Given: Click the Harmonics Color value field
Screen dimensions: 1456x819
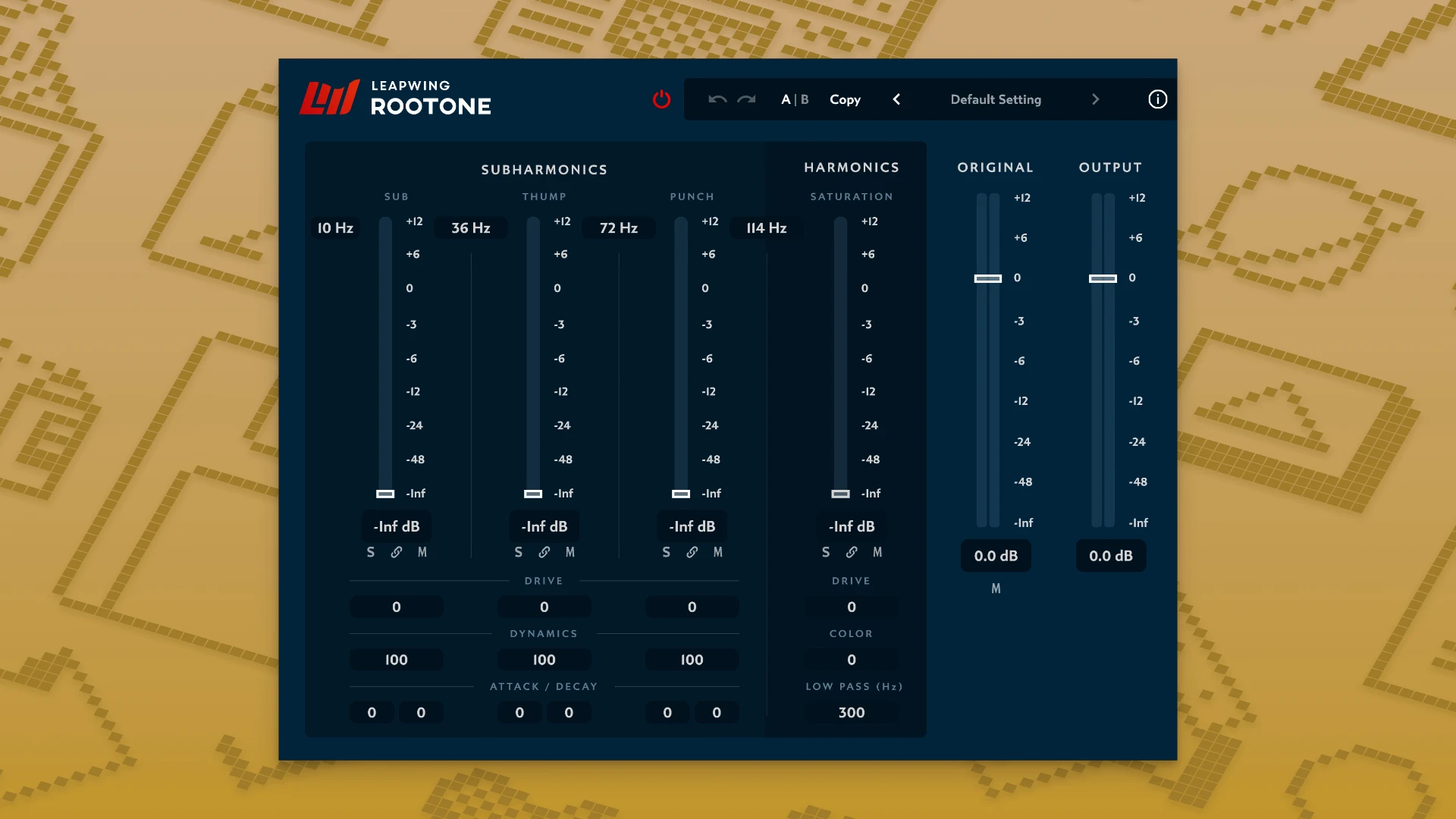Looking at the screenshot, I should (x=852, y=660).
